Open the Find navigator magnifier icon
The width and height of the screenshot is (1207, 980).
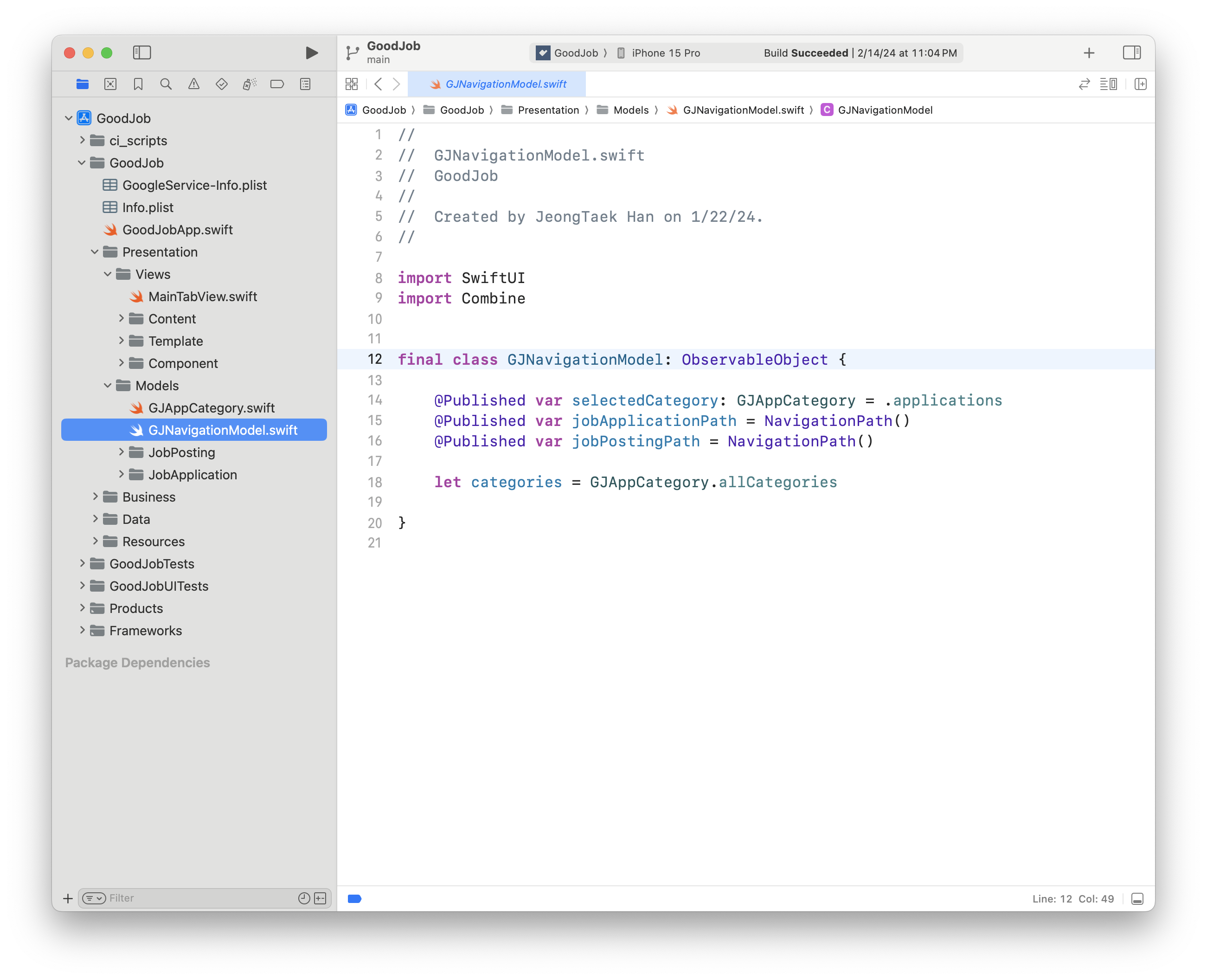pyautogui.click(x=165, y=84)
